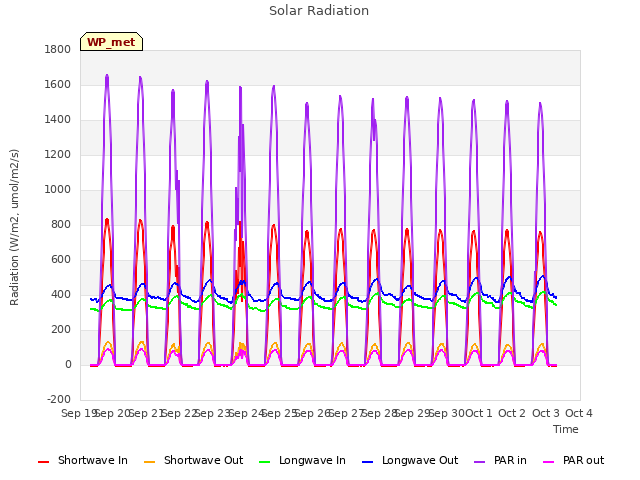Click the 1200 y-axis tick label

pyautogui.click(x=58, y=155)
